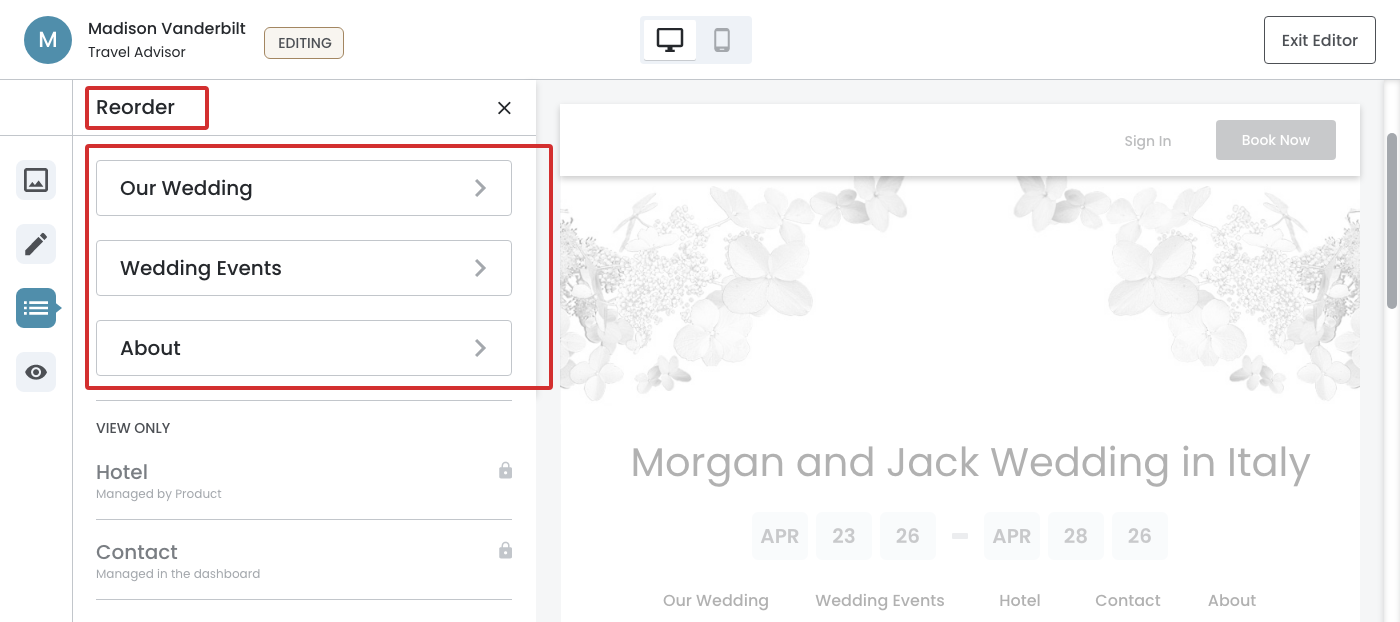This screenshot has height=622, width=1400.
Task: Select Hotel in the preview navigation
Action: 1019,600
